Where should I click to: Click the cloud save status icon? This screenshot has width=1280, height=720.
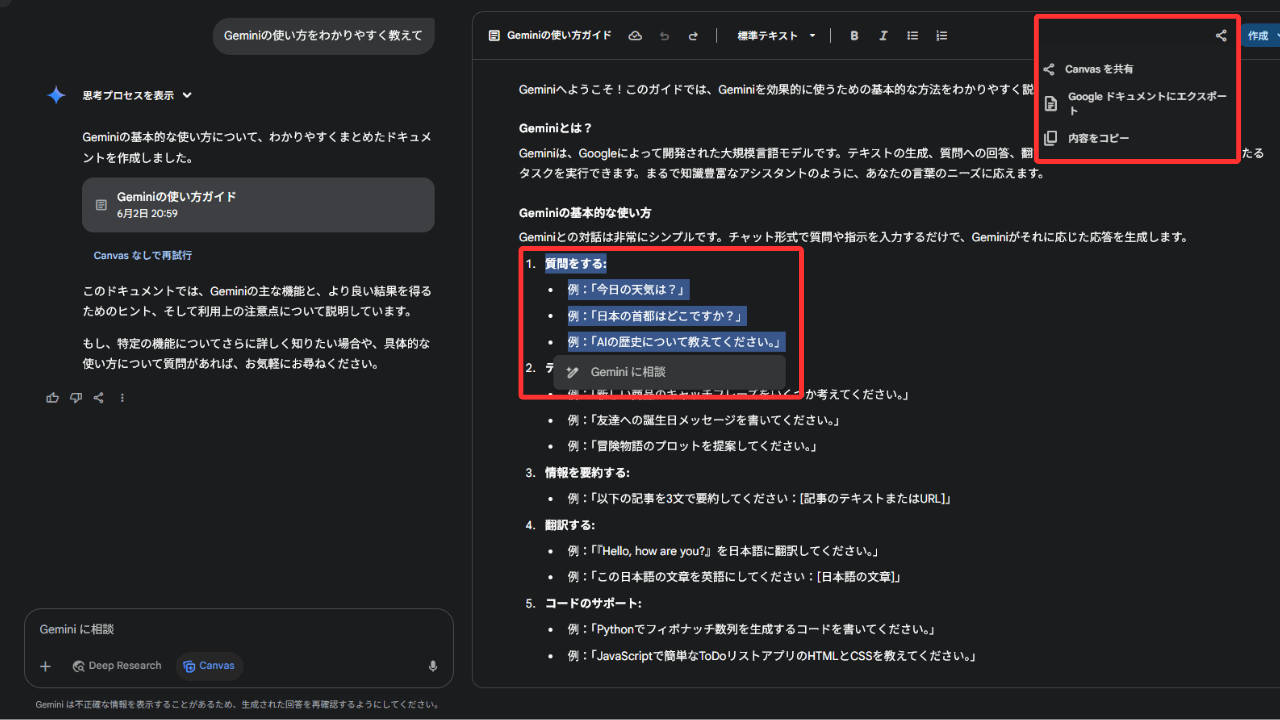(x=635, y=36)
